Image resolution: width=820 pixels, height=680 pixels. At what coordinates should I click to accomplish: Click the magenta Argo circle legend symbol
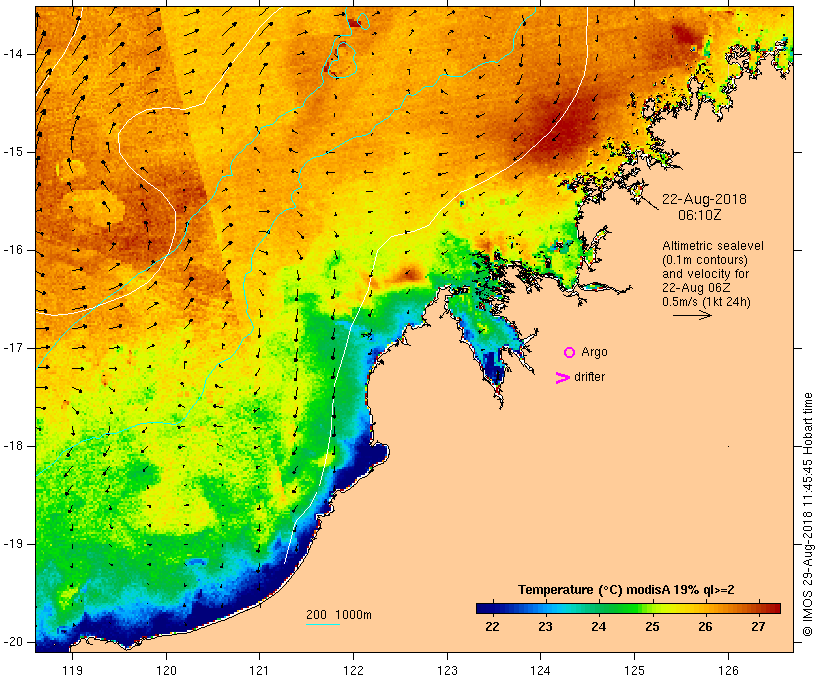click(x=570, y=353)
